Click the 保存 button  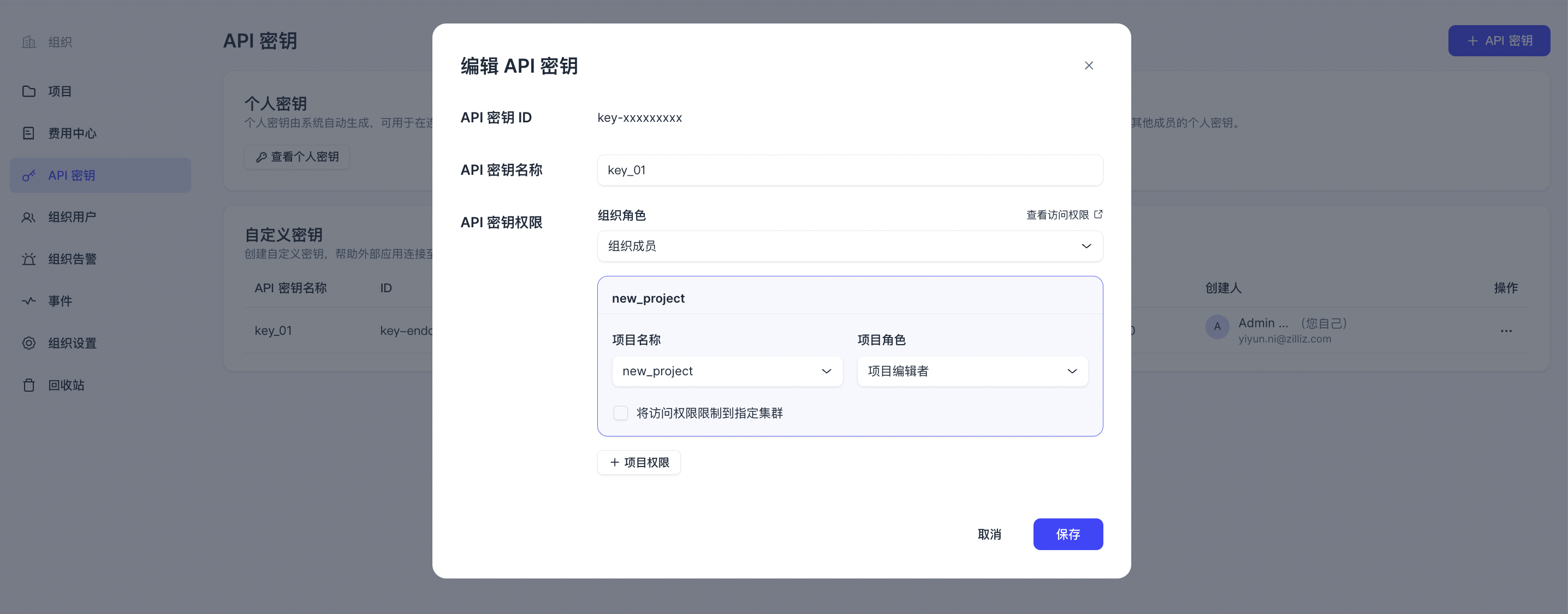pos(1068,534)
